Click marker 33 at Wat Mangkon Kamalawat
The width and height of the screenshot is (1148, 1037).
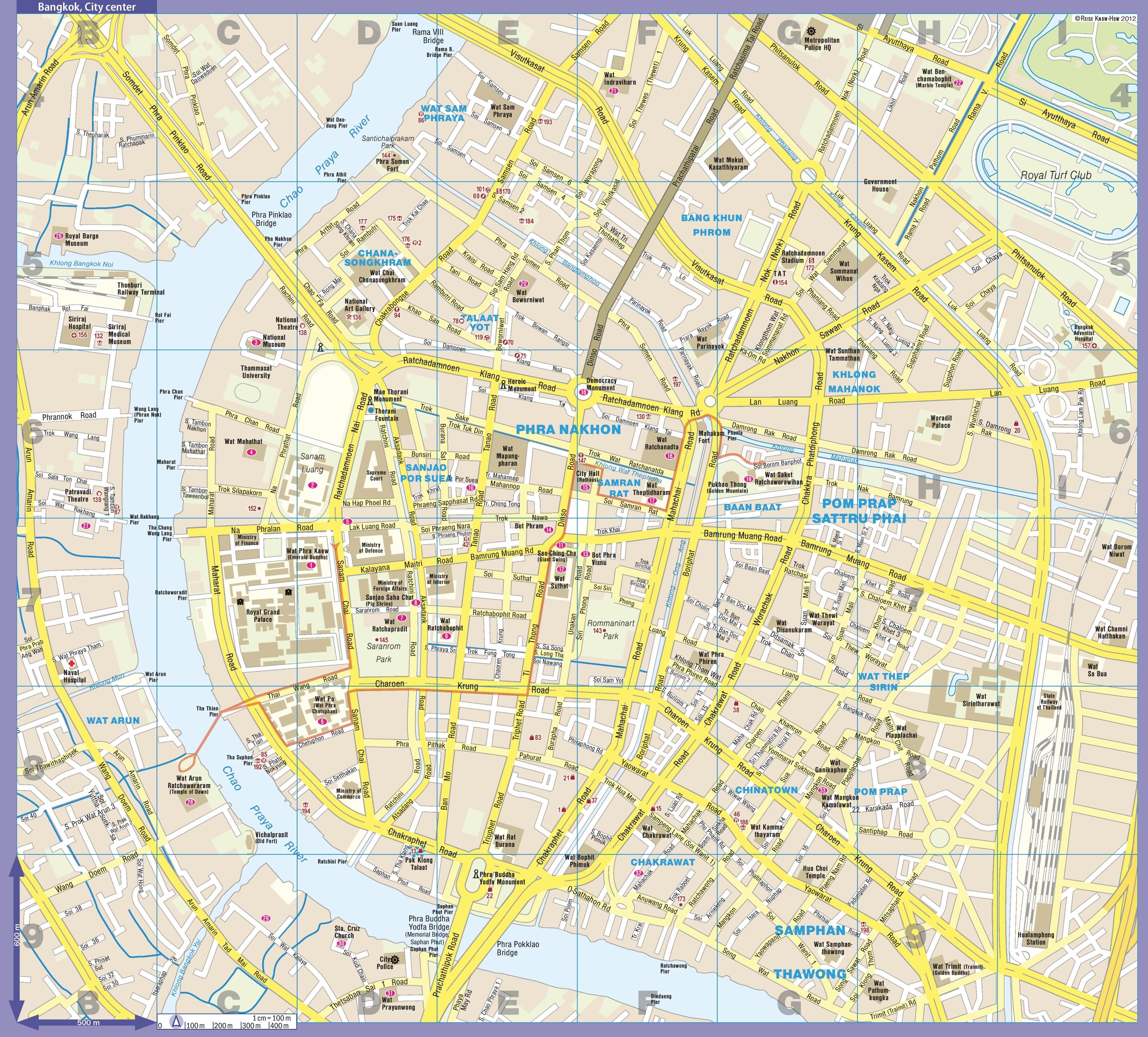tap(822, 791)
